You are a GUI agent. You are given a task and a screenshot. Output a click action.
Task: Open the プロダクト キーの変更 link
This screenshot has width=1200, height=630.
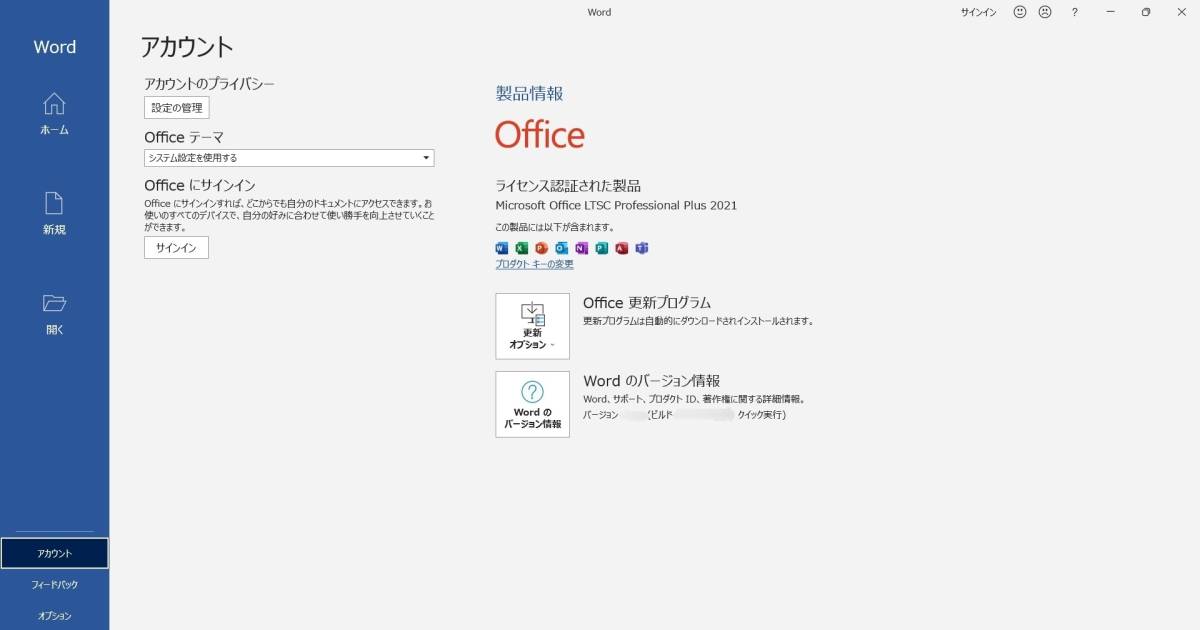(x=534, y=265)
